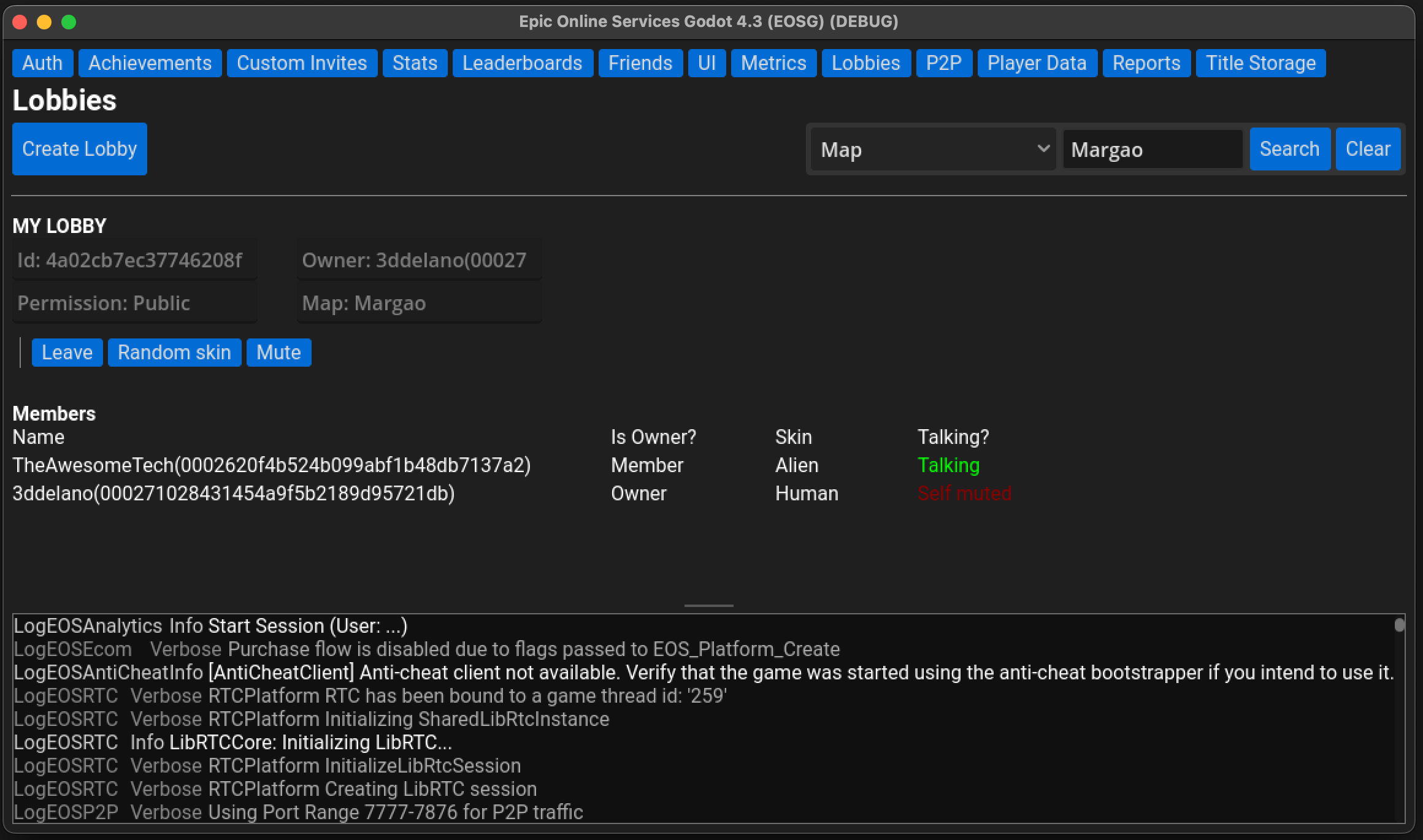Screen dimensions: 1423x840
Task: Focus the Margao search text field
Action: tap(1152, 150)
